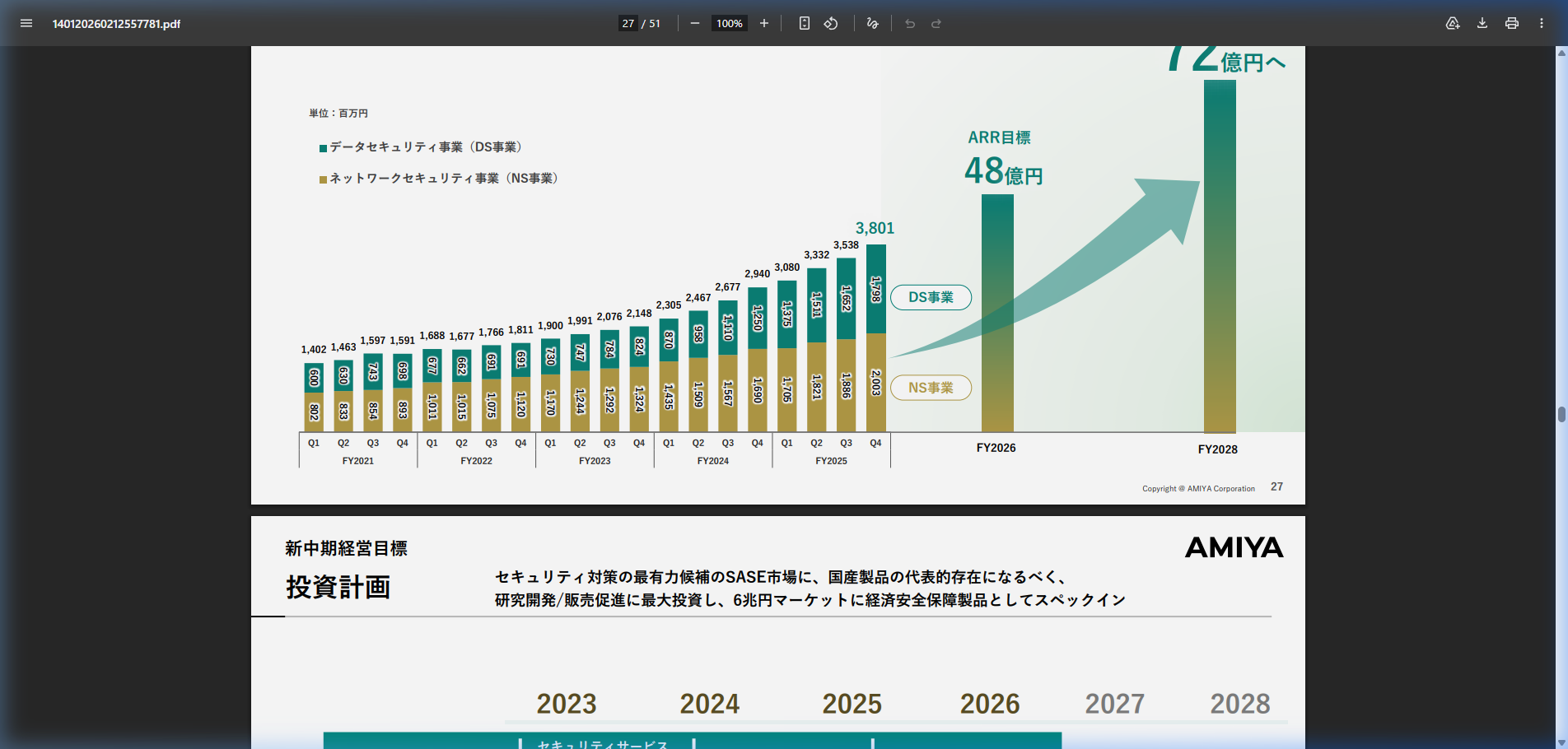Click the page number field showing 27
This screenshot has width=1568, height=749.
(628, 23)
